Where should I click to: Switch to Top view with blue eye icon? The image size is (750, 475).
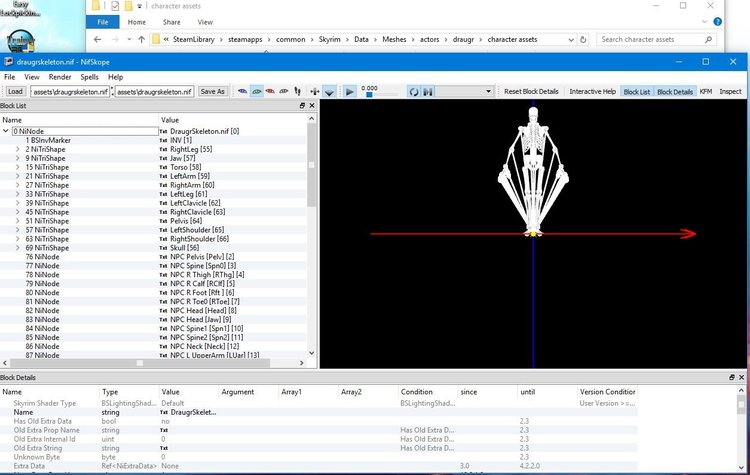(243, 91)
